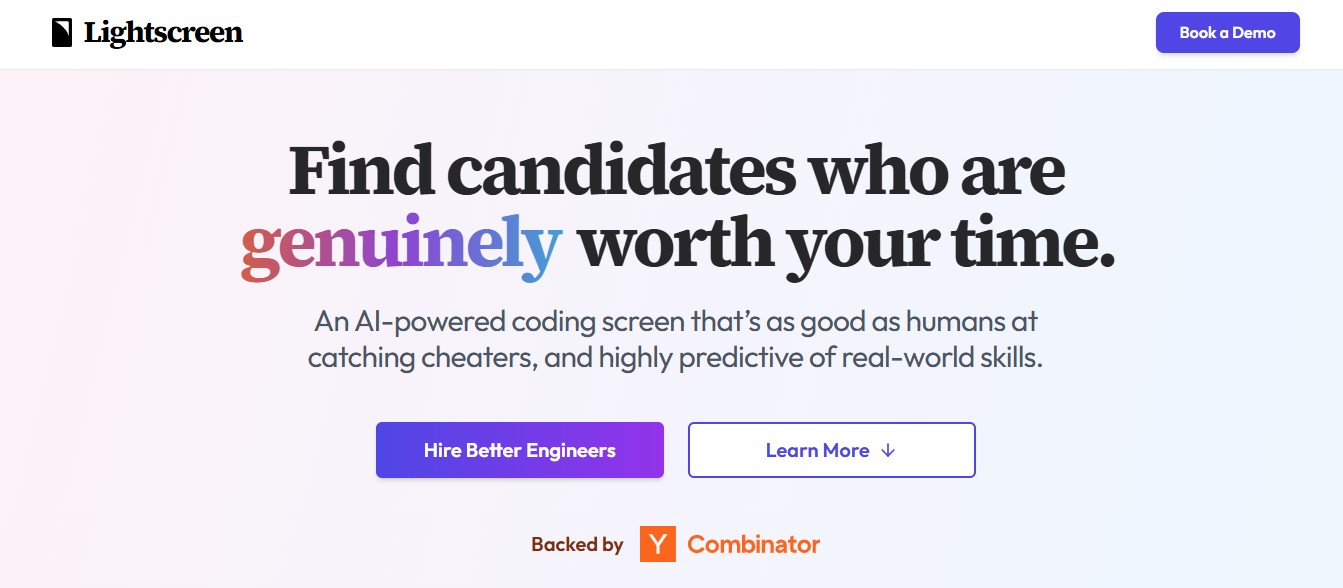Image resolution: width=1343 pixels, height=588 pixels.
Task: Click the Backed by label
Action: tap(577, 545)
